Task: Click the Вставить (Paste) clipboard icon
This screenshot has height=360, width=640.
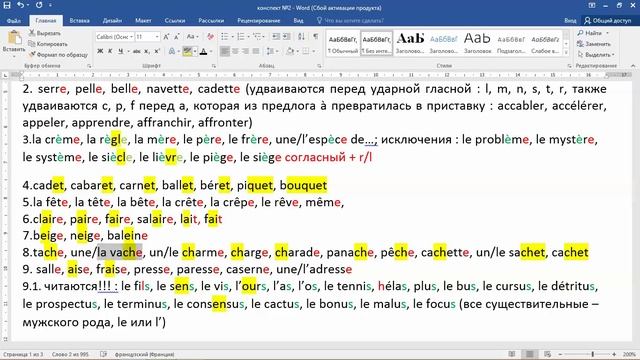Action: (x=14, y=38)
